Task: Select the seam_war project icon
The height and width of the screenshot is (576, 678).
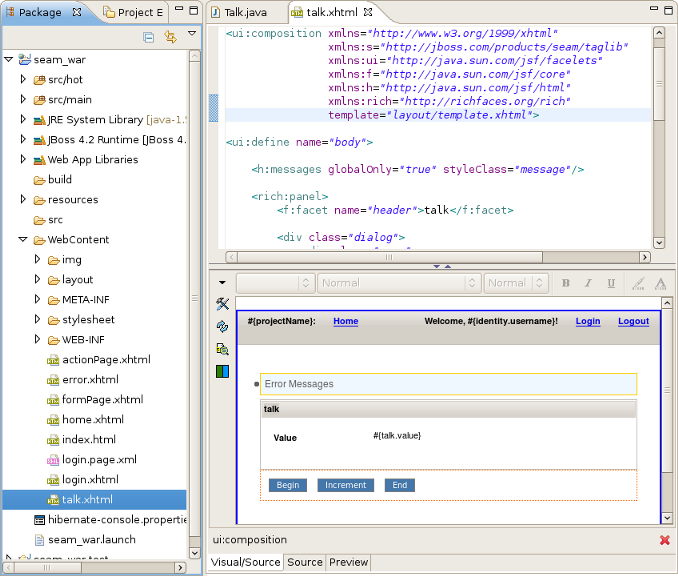Action: pyautogui.click(x=25, y=60)
